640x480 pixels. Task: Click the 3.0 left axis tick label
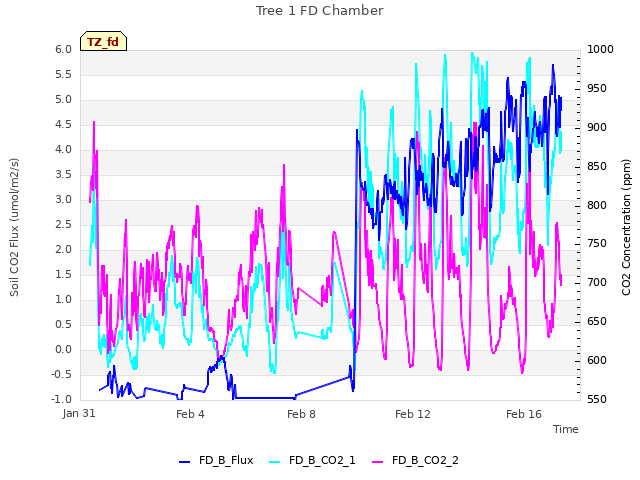point(64,200)
